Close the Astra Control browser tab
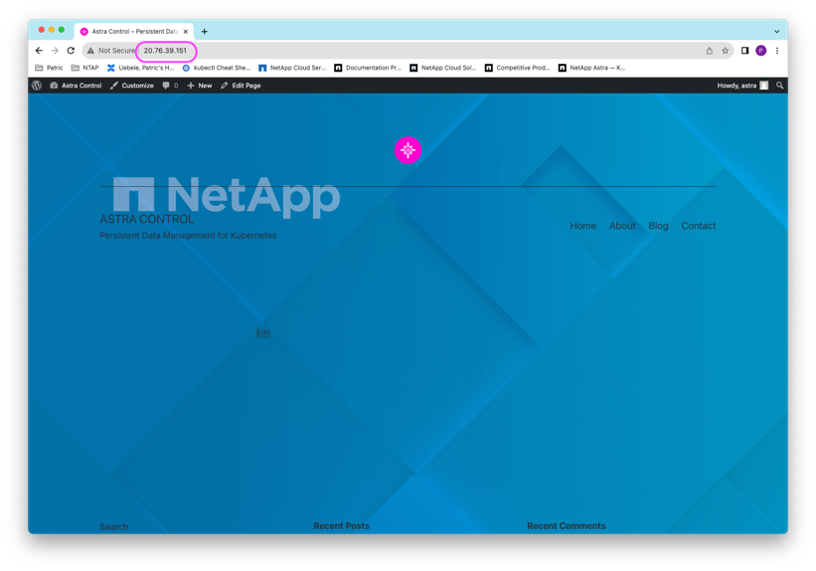816x571 pixels. [x=186, y=32]
